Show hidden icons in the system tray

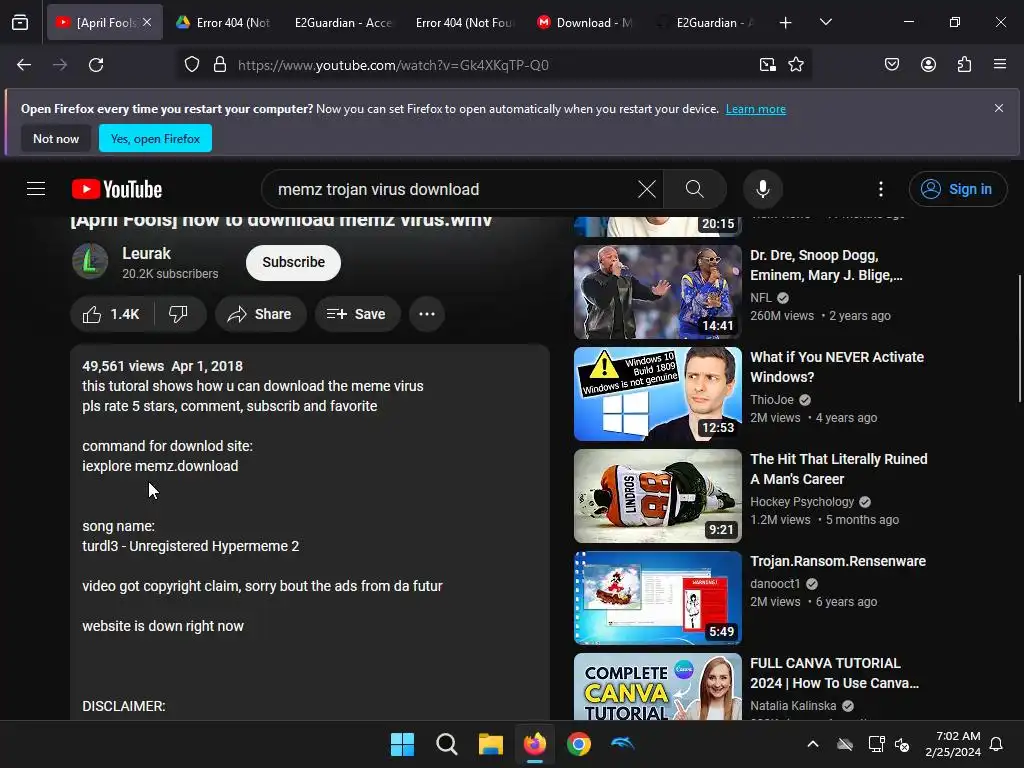pos(813,744)
